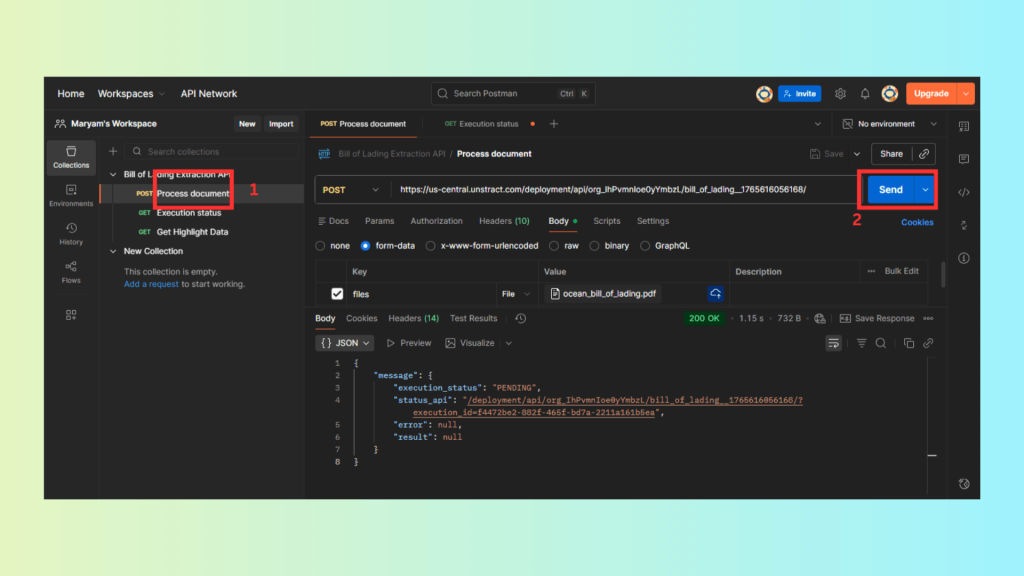Select the binary body radio option

tap(595, 245)
